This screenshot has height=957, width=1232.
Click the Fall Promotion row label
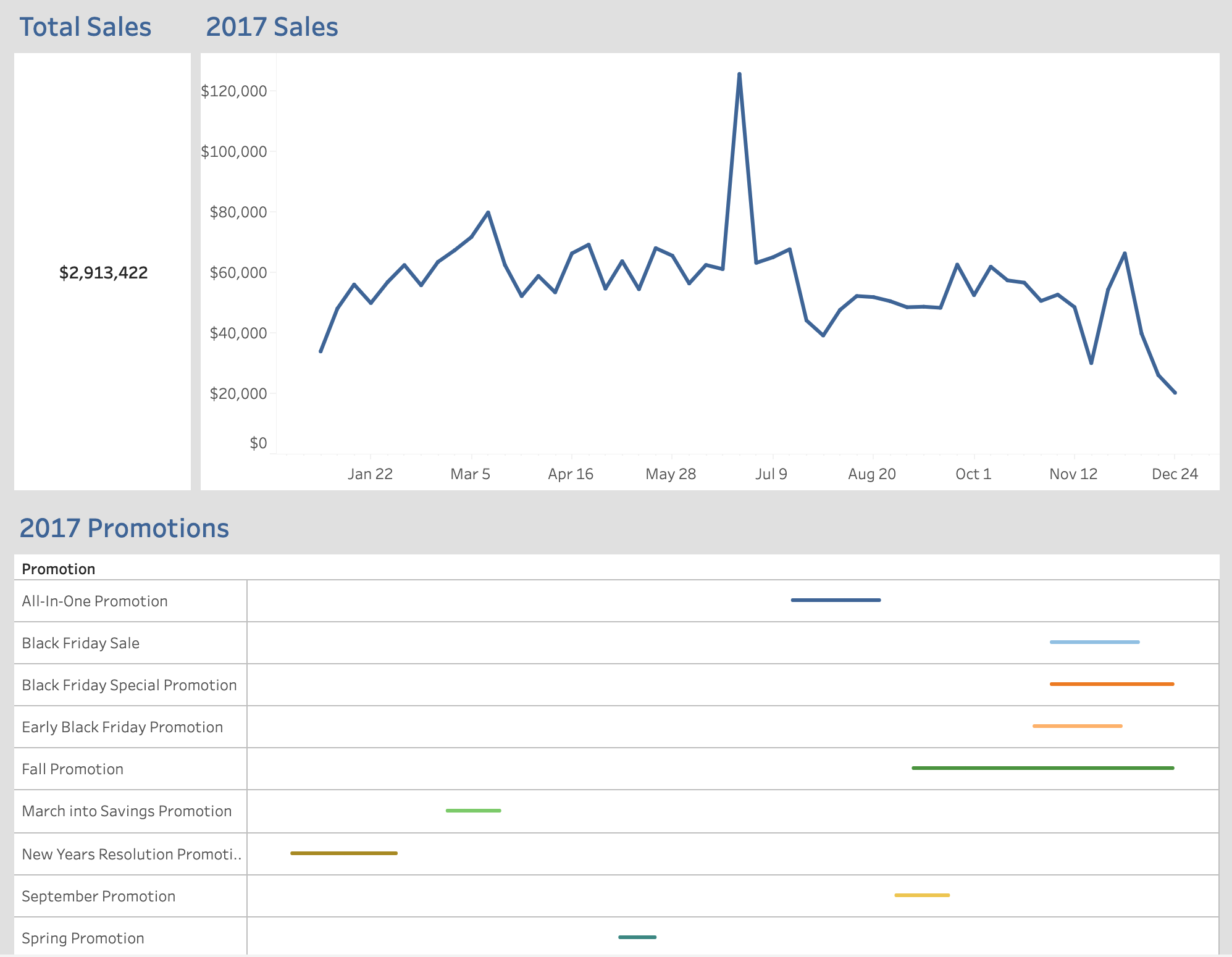(73, 769)
